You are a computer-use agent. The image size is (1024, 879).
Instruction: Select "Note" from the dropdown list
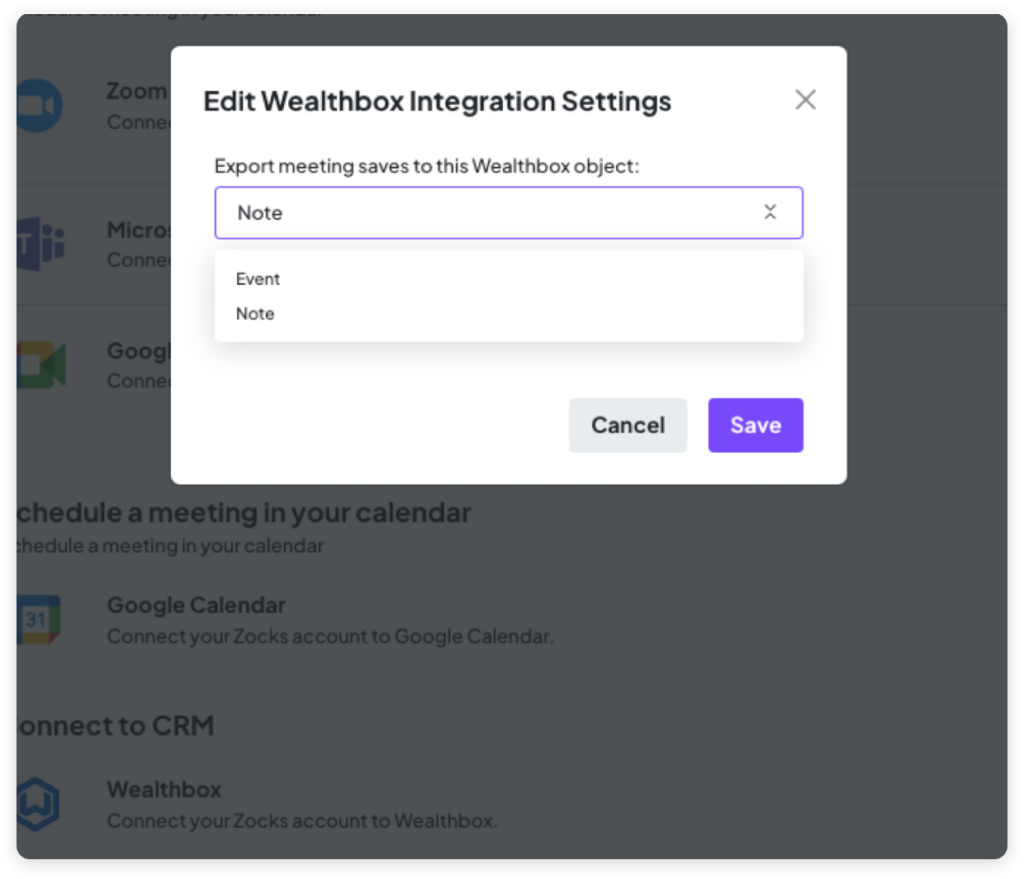255,313
